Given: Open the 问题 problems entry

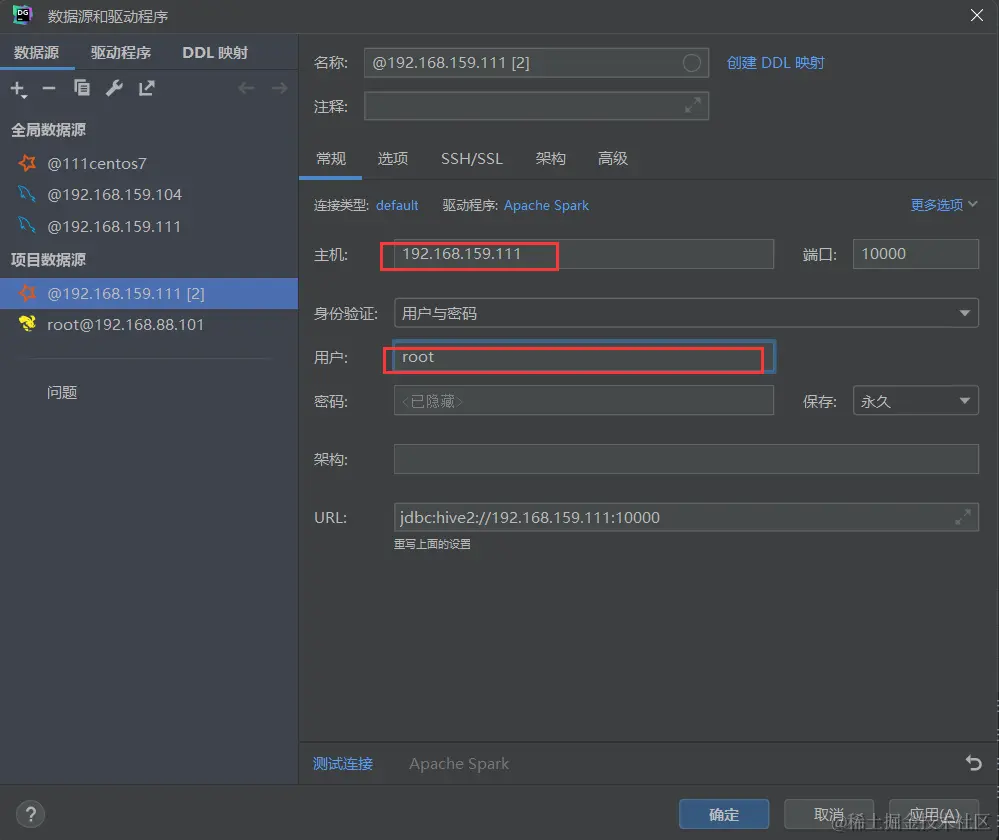Looking at the screenshot, I should 62,392.
